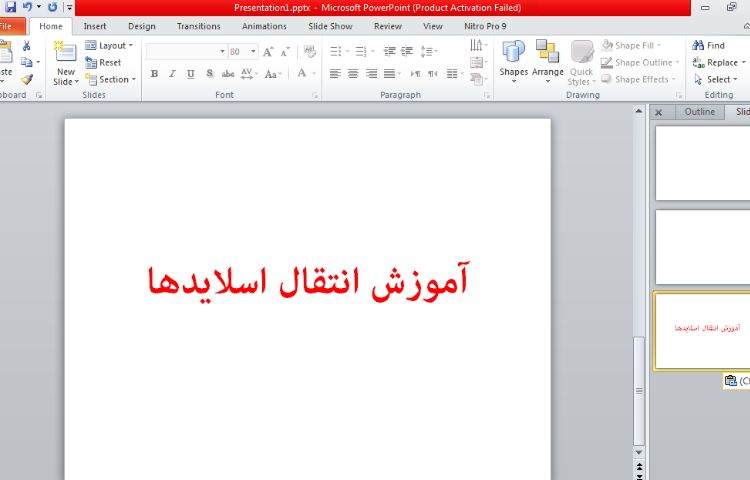Toggle Underline formatting
The height and width of the screenshot is (480, 750).
pos(190,74)
